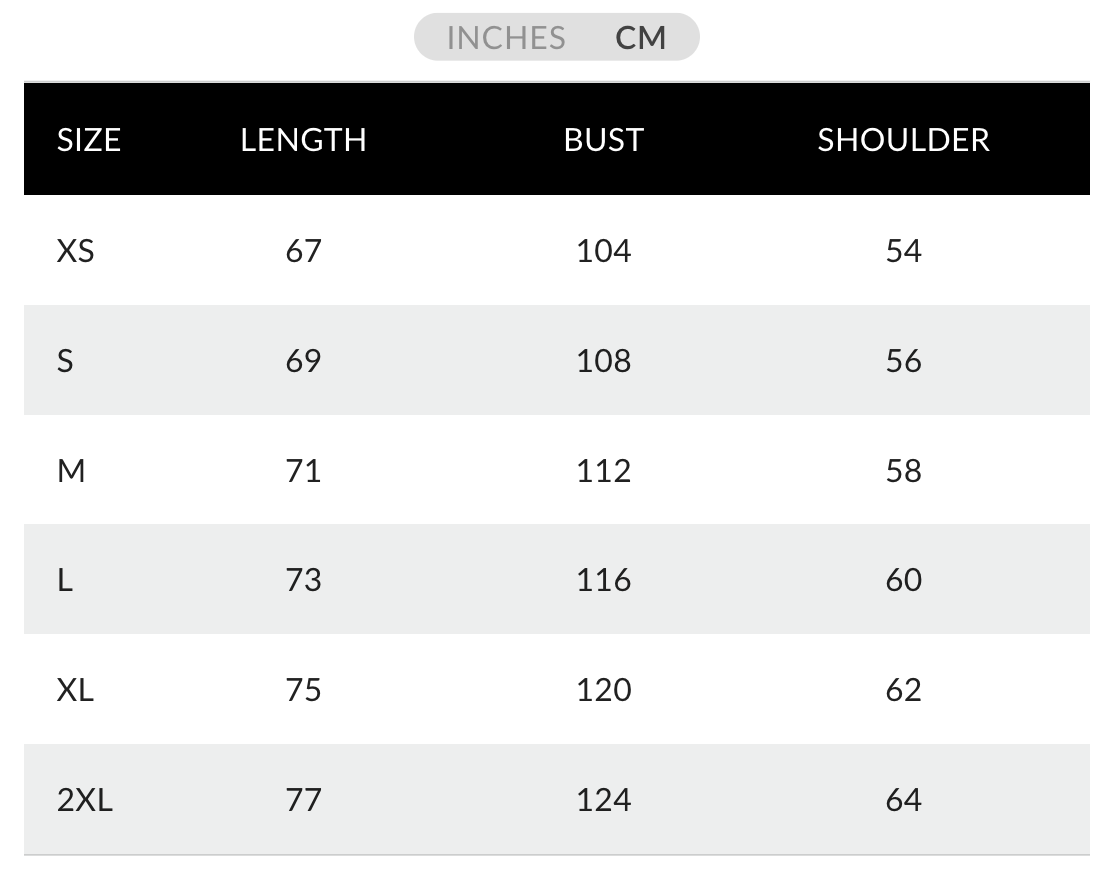This screenshot has width=1116, height=870.
Task: Select the XL size row label
Action: 75,690
